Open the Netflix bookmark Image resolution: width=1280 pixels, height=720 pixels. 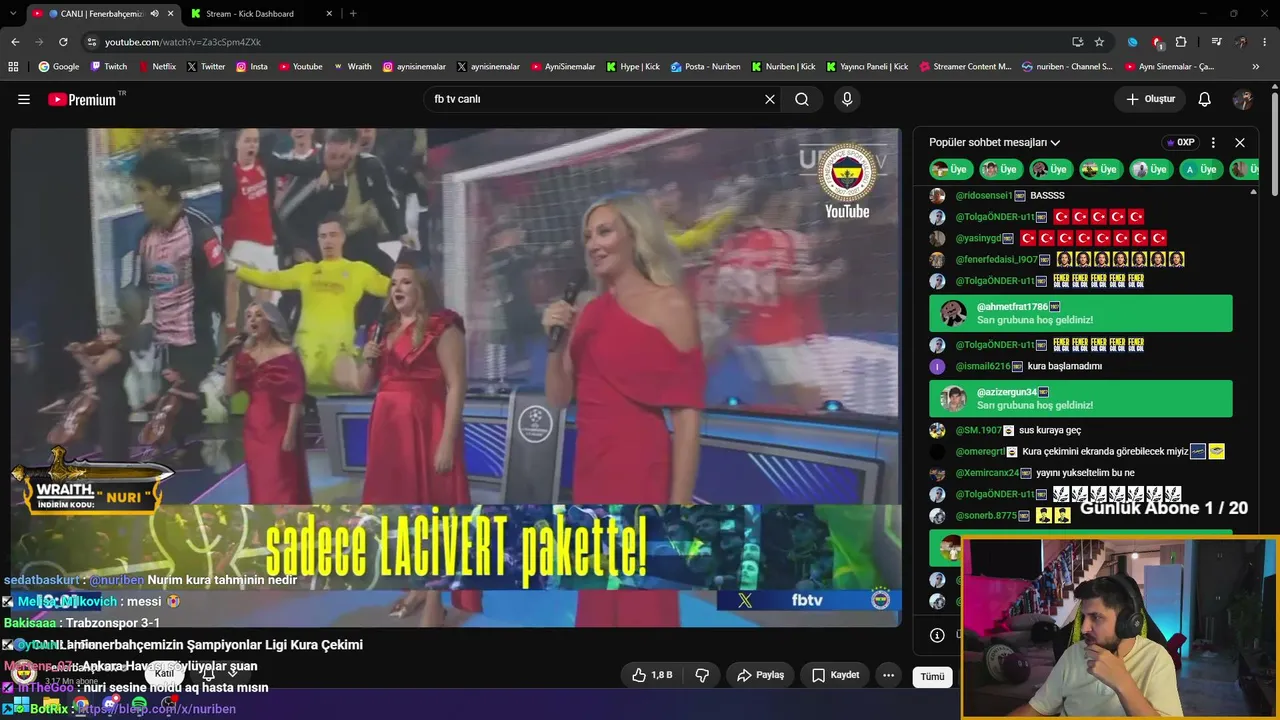(x=156, y=67)
